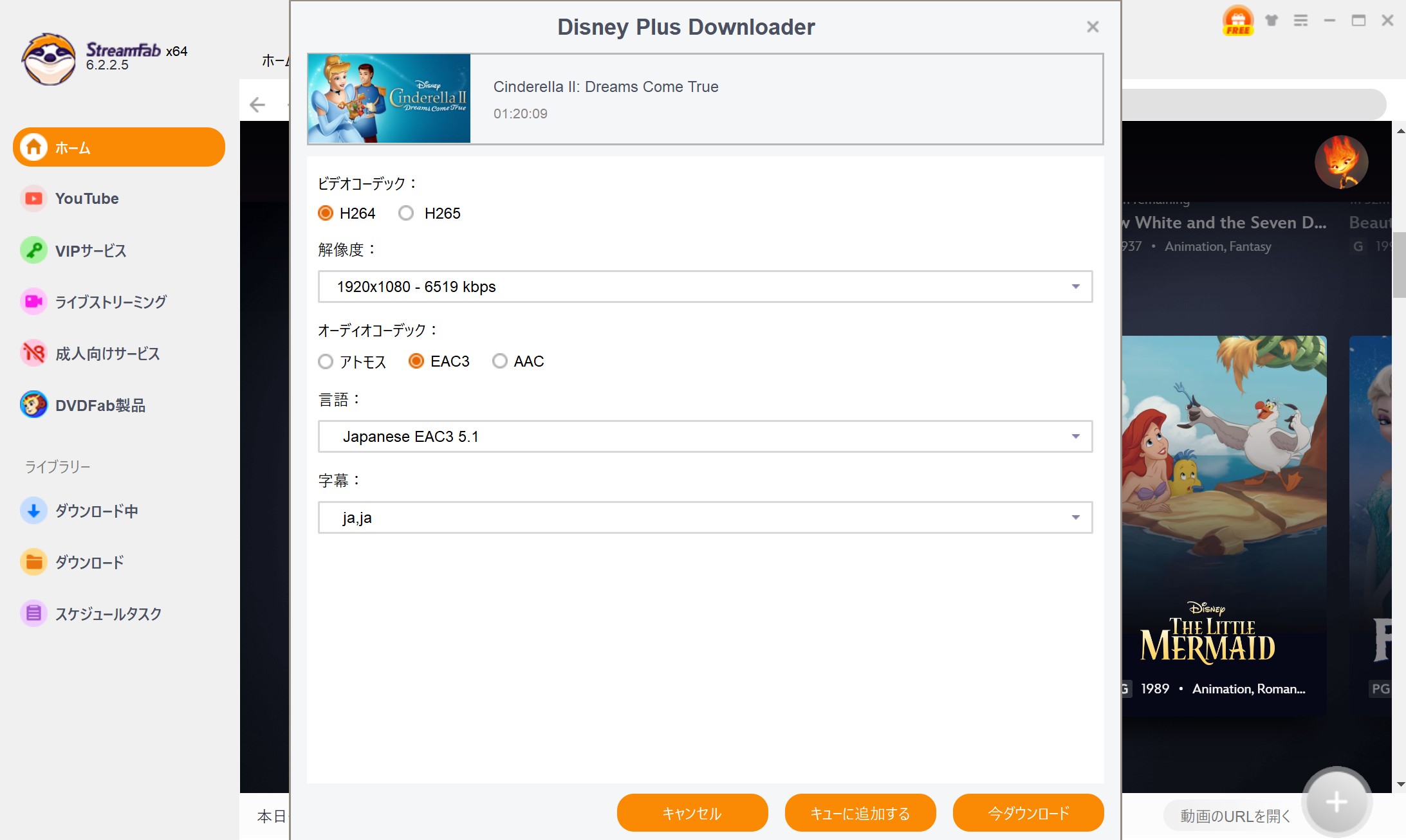Click the キャンセル button
Image resolution: width=1406 pixels, height=840 pixels.
[x=692, y=813]
